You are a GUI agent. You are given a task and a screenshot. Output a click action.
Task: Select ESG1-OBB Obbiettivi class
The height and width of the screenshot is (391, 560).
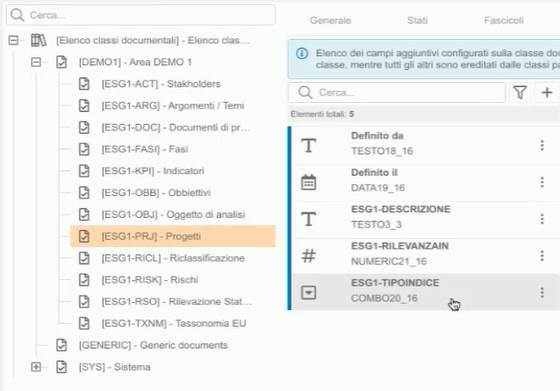click(x=156, y=193)
